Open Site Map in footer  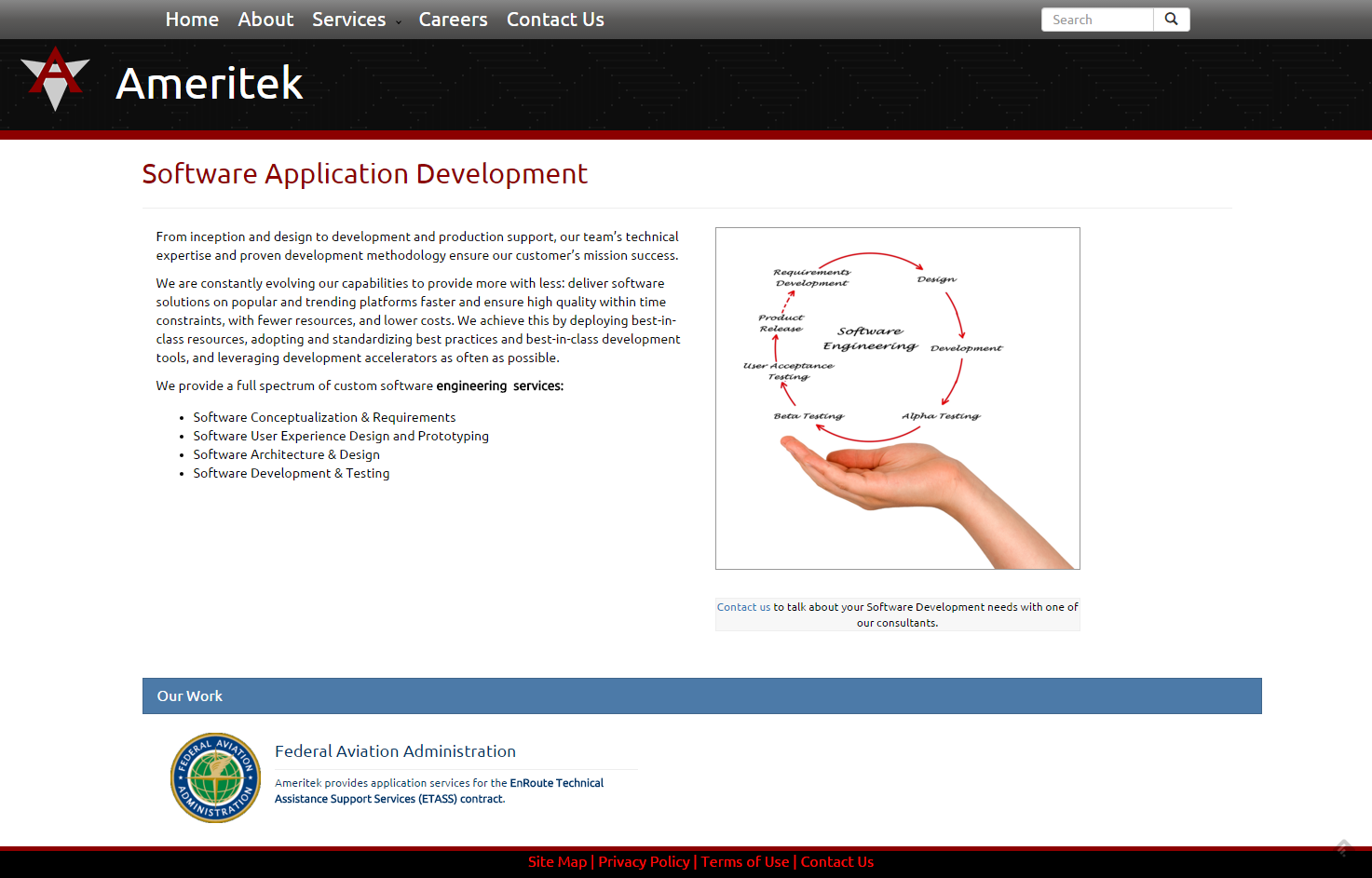click(x=557, y=862)
